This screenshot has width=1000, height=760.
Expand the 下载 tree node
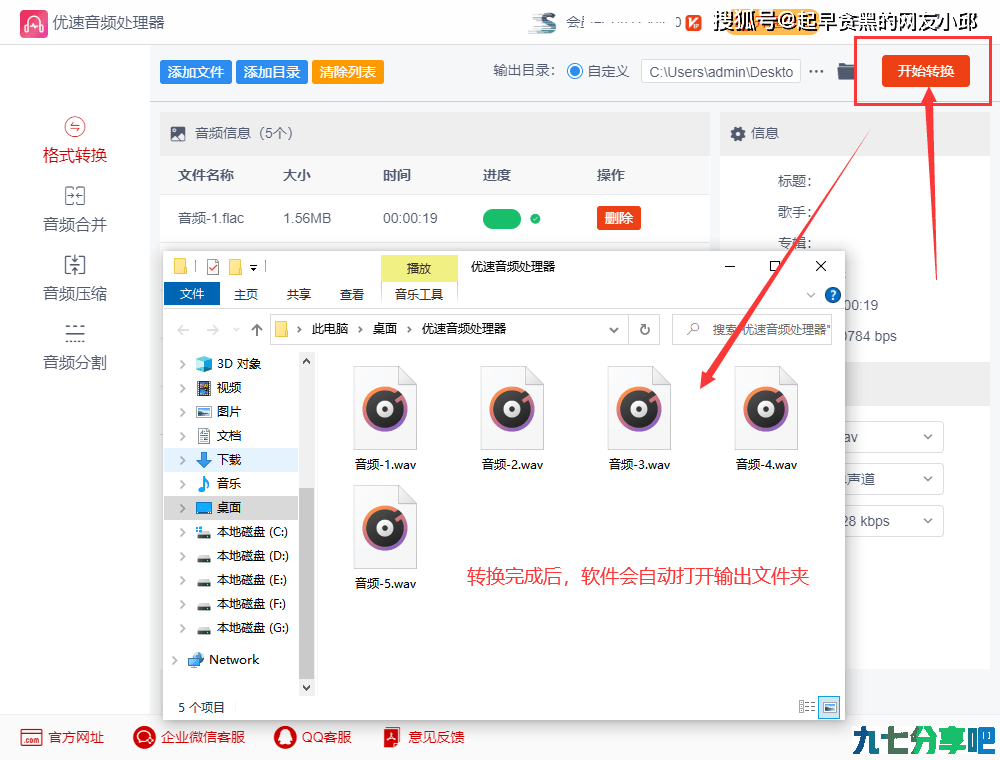coord(182,460)
